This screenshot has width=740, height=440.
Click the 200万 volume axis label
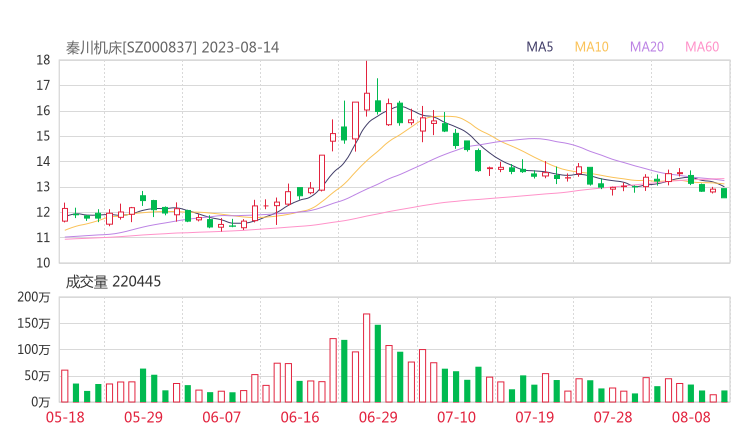pyautogui.click(x=34, y=297)
